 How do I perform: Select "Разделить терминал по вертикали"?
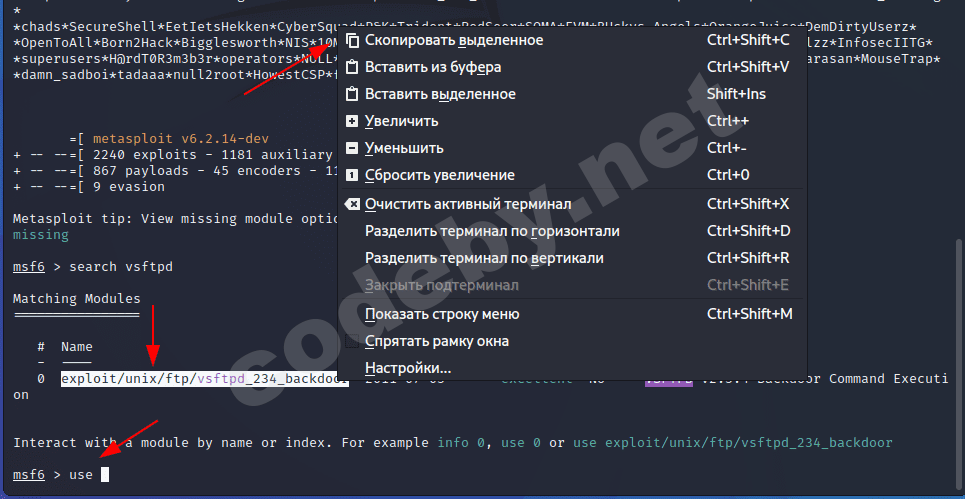(x=572, y=258)
